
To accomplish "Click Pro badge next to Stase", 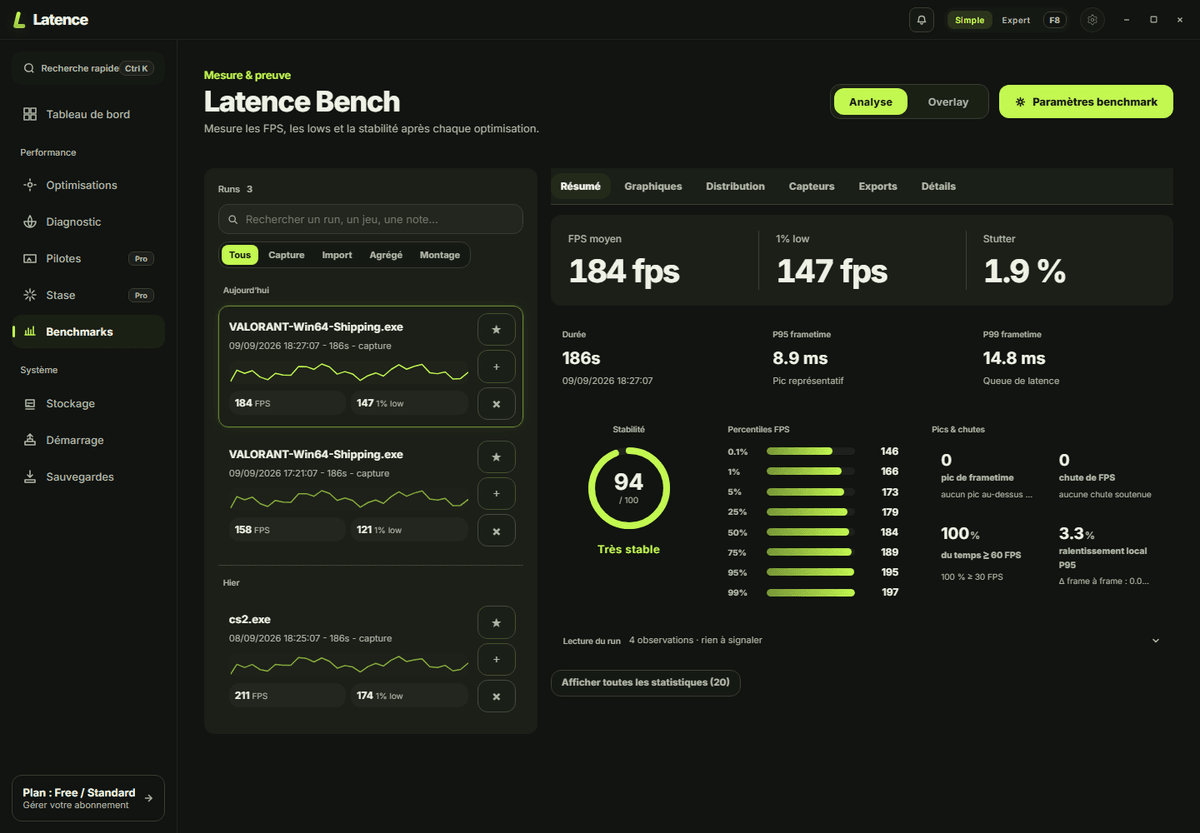I will point(141,295).
